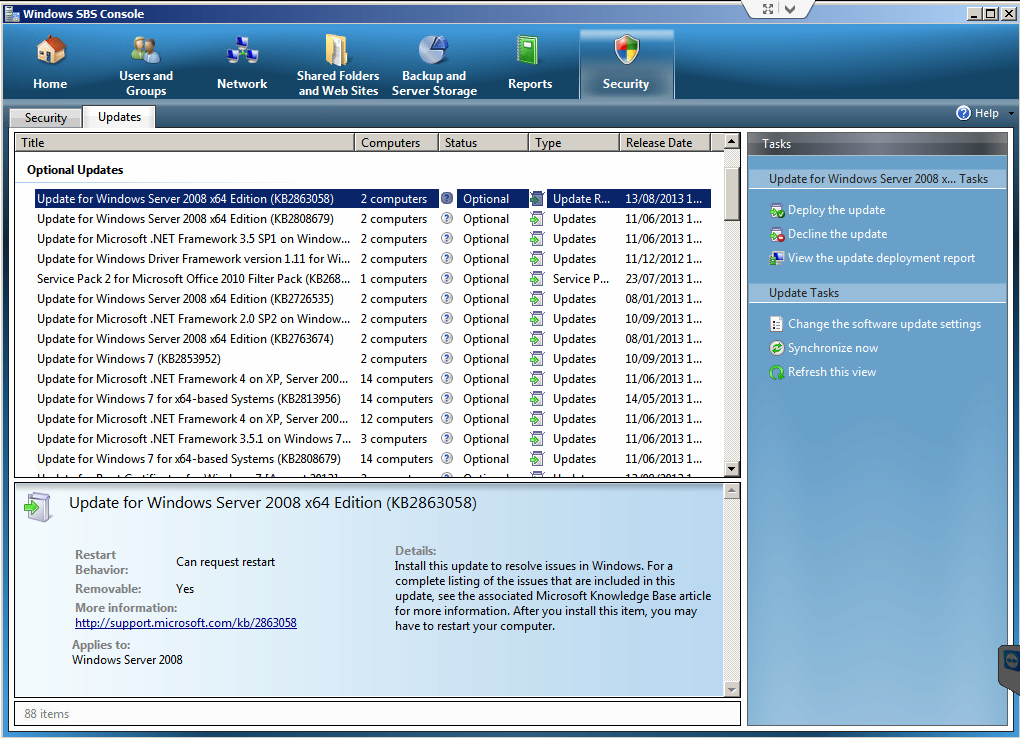Sort the list by Release Date column

point(665,143)
